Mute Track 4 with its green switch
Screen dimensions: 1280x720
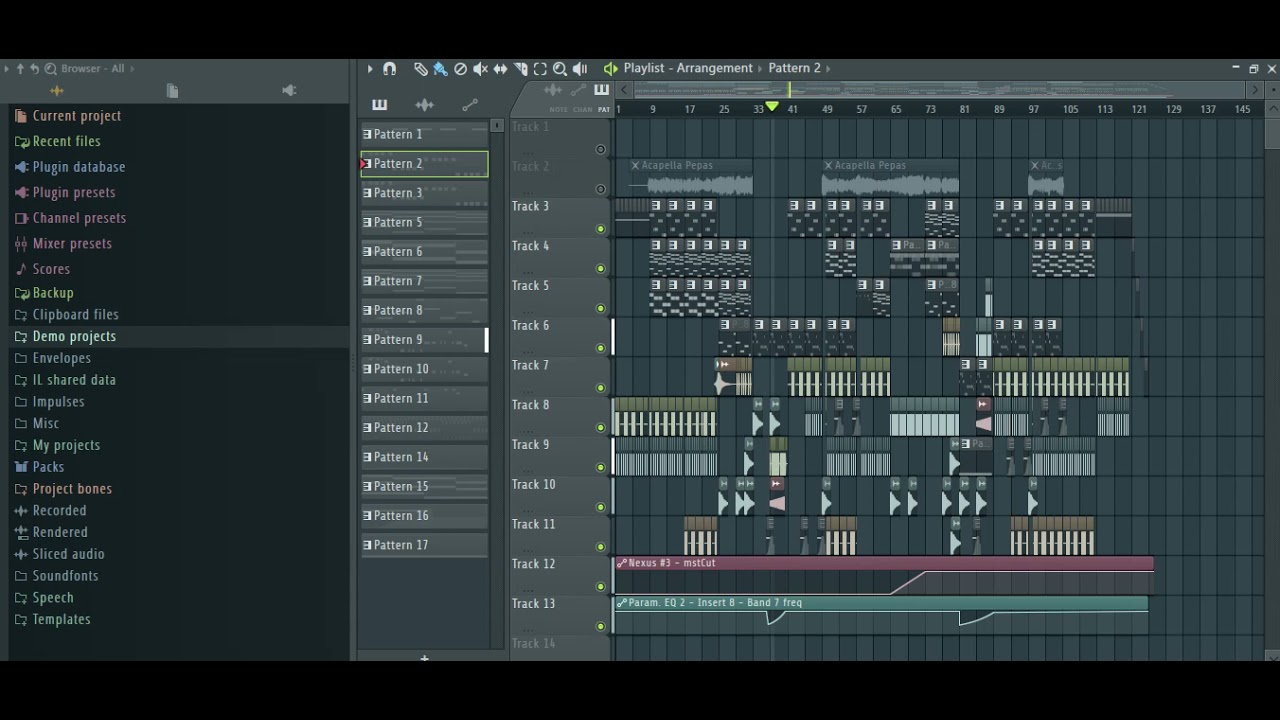601,269
